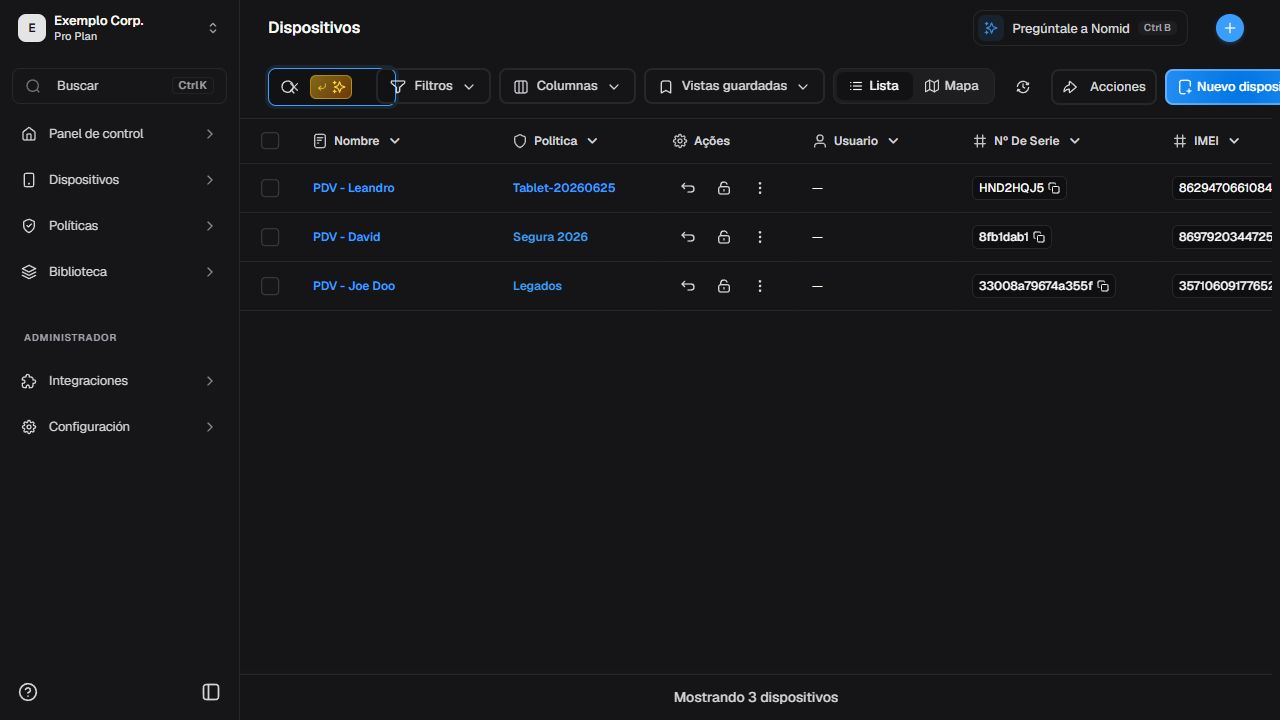Open Dispositivos in sidebar
The height and width of the screenshot is (720, 1280).
[x=119, y=180]
